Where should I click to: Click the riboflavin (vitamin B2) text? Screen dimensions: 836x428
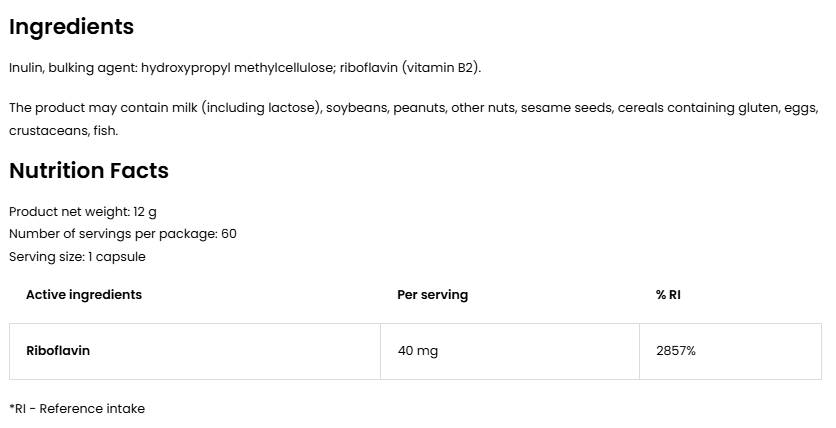tap(410, 68)
